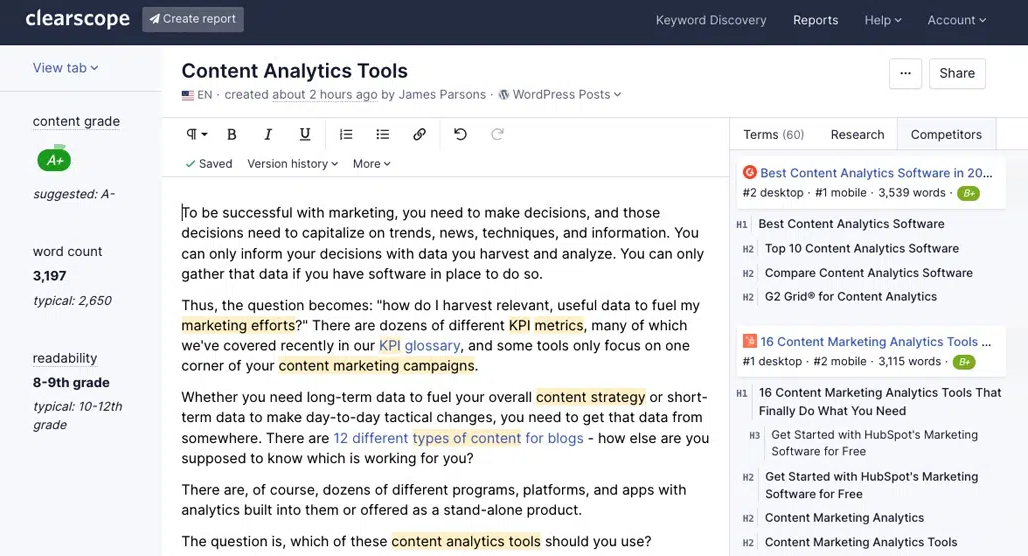1028x556 pixels.
Task: Click the readability label
Action: 65,358
